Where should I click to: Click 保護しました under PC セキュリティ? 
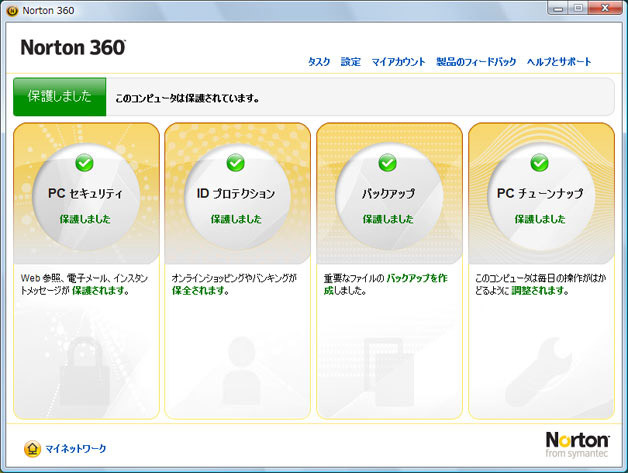click(x=85, y=219)
